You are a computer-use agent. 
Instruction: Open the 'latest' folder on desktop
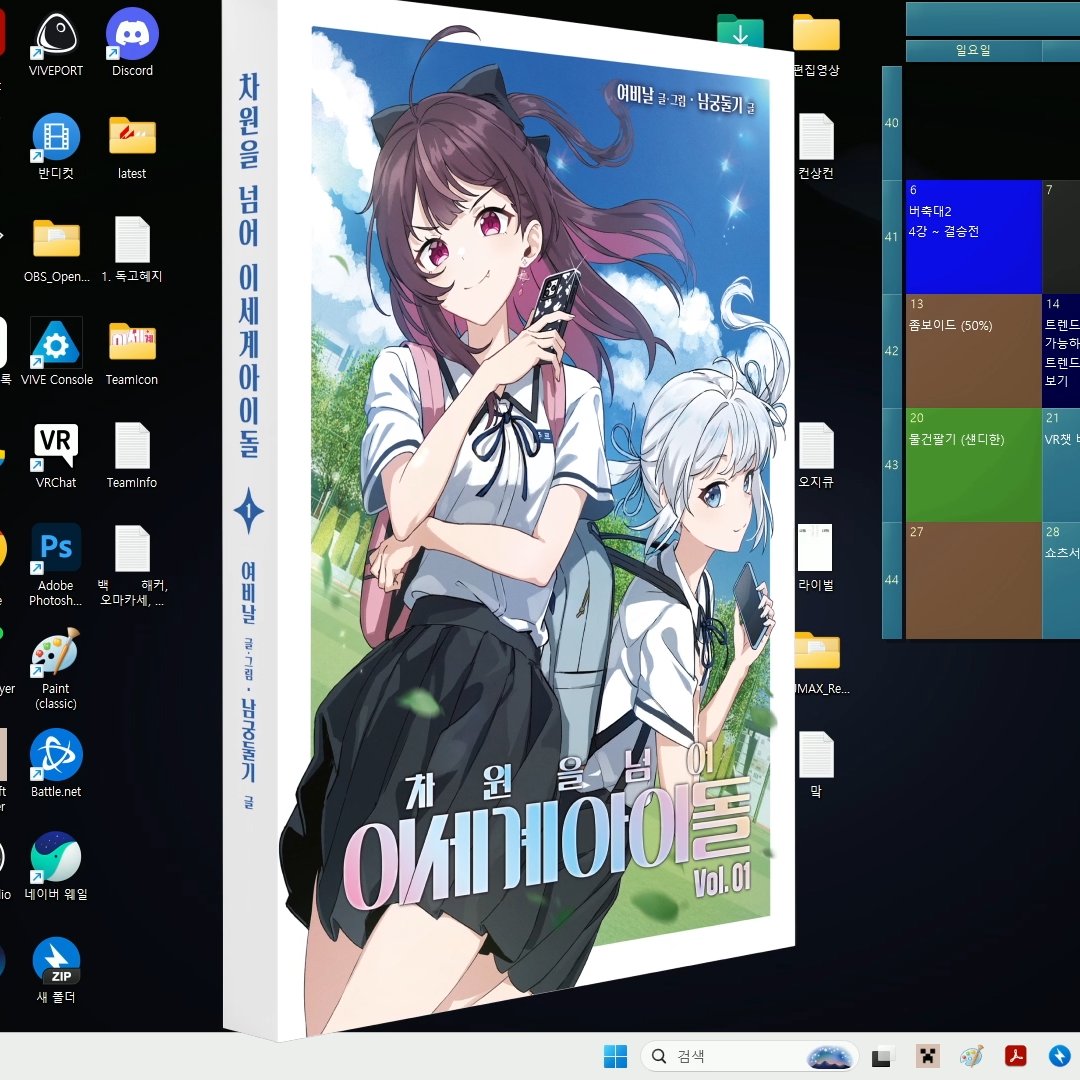pos(132,147)
